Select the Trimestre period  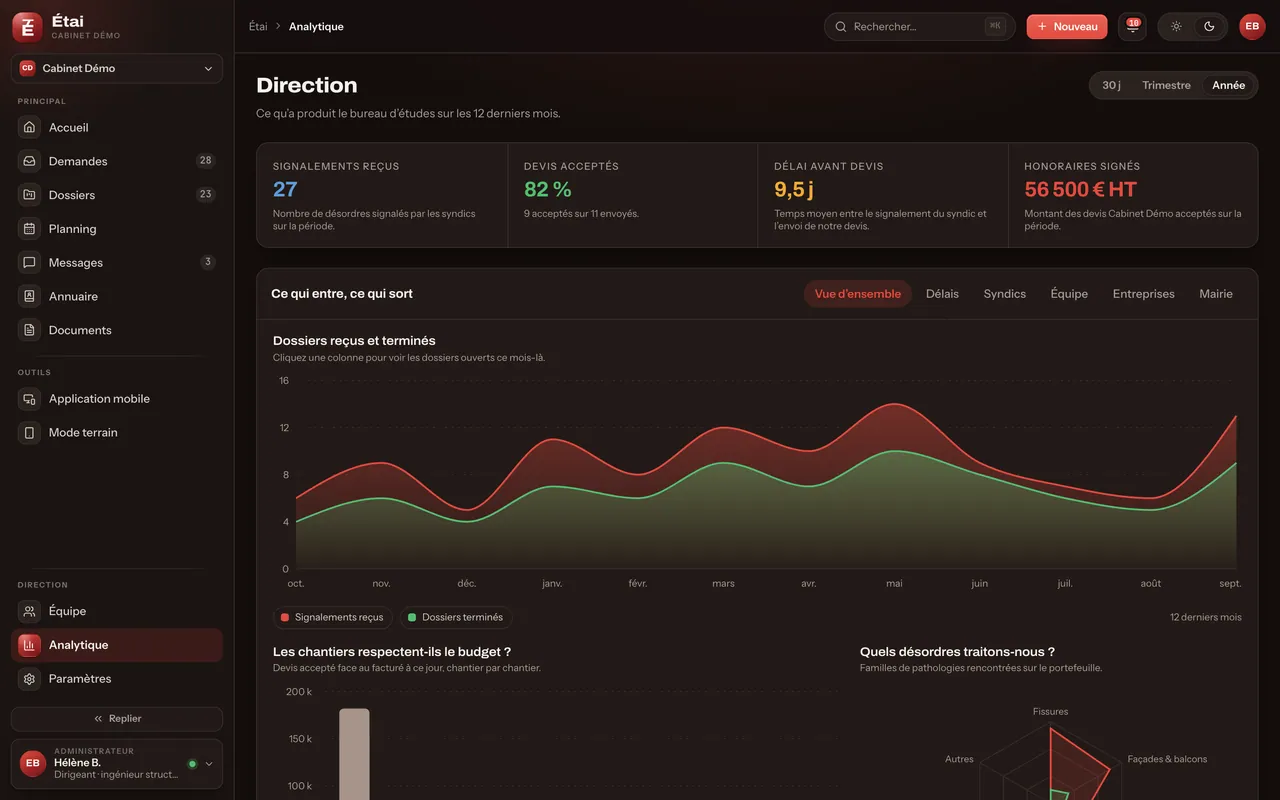[1166, 86]
